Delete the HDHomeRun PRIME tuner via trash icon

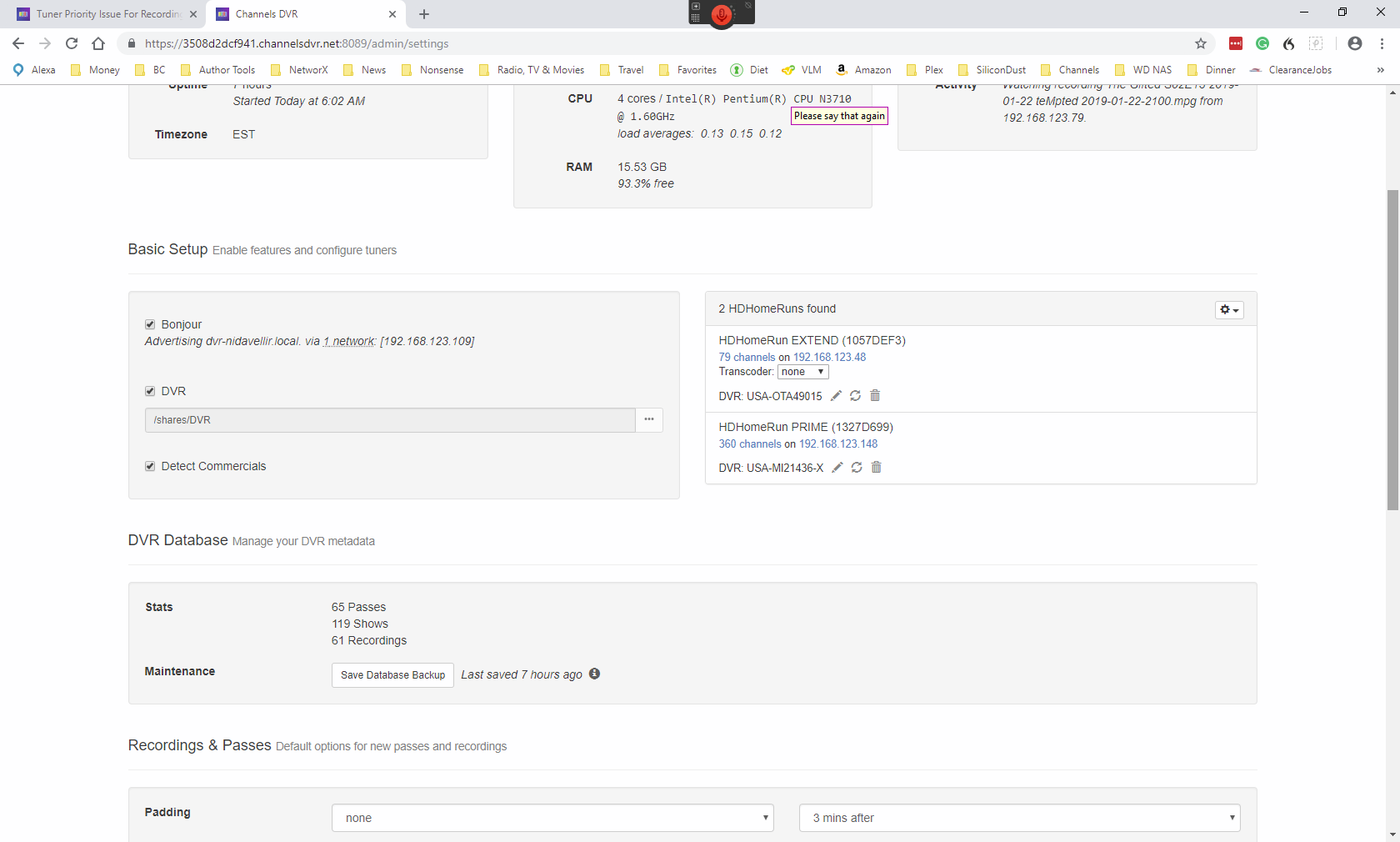click(876, 468)
